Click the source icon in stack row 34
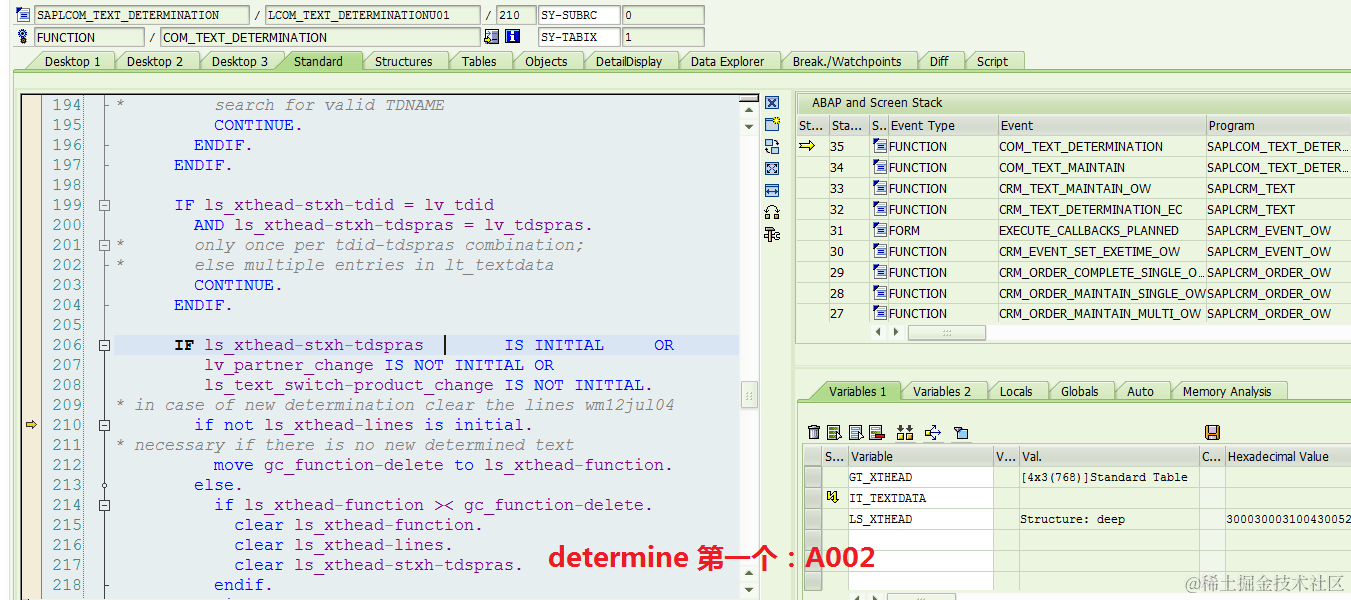The image size is (1351, 600). [x=880, y=167]
